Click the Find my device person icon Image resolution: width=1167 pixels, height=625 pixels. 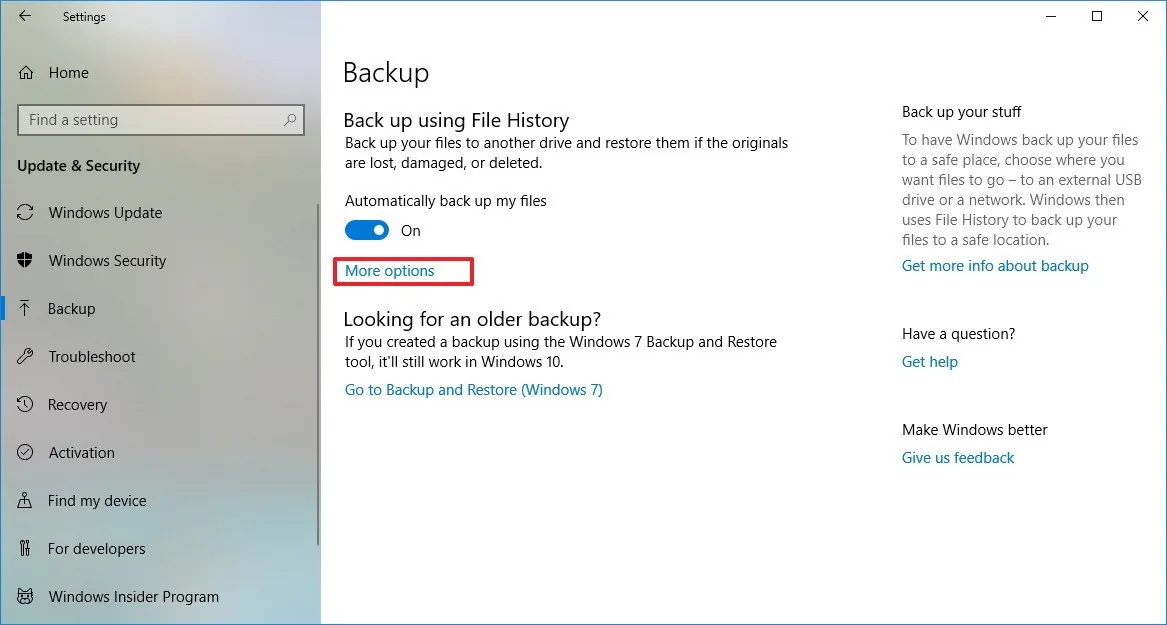[x=25, y=500]
